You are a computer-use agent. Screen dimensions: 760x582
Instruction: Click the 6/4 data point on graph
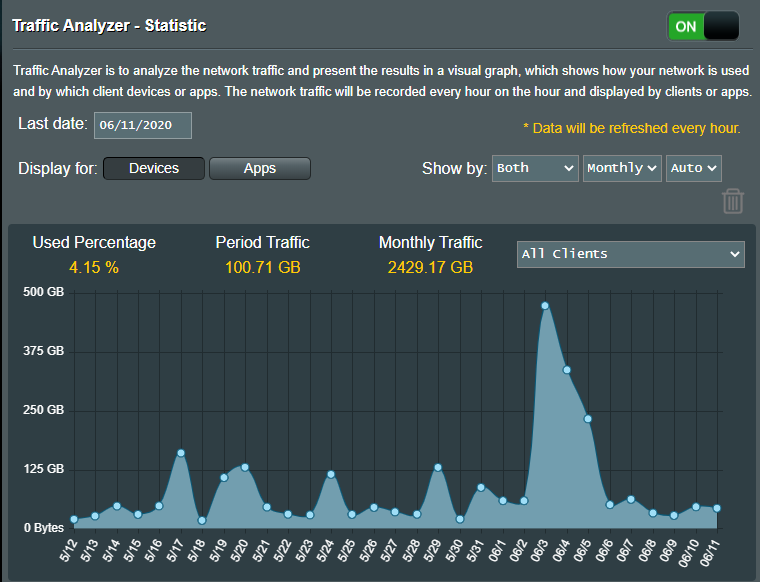pos(567,370)
